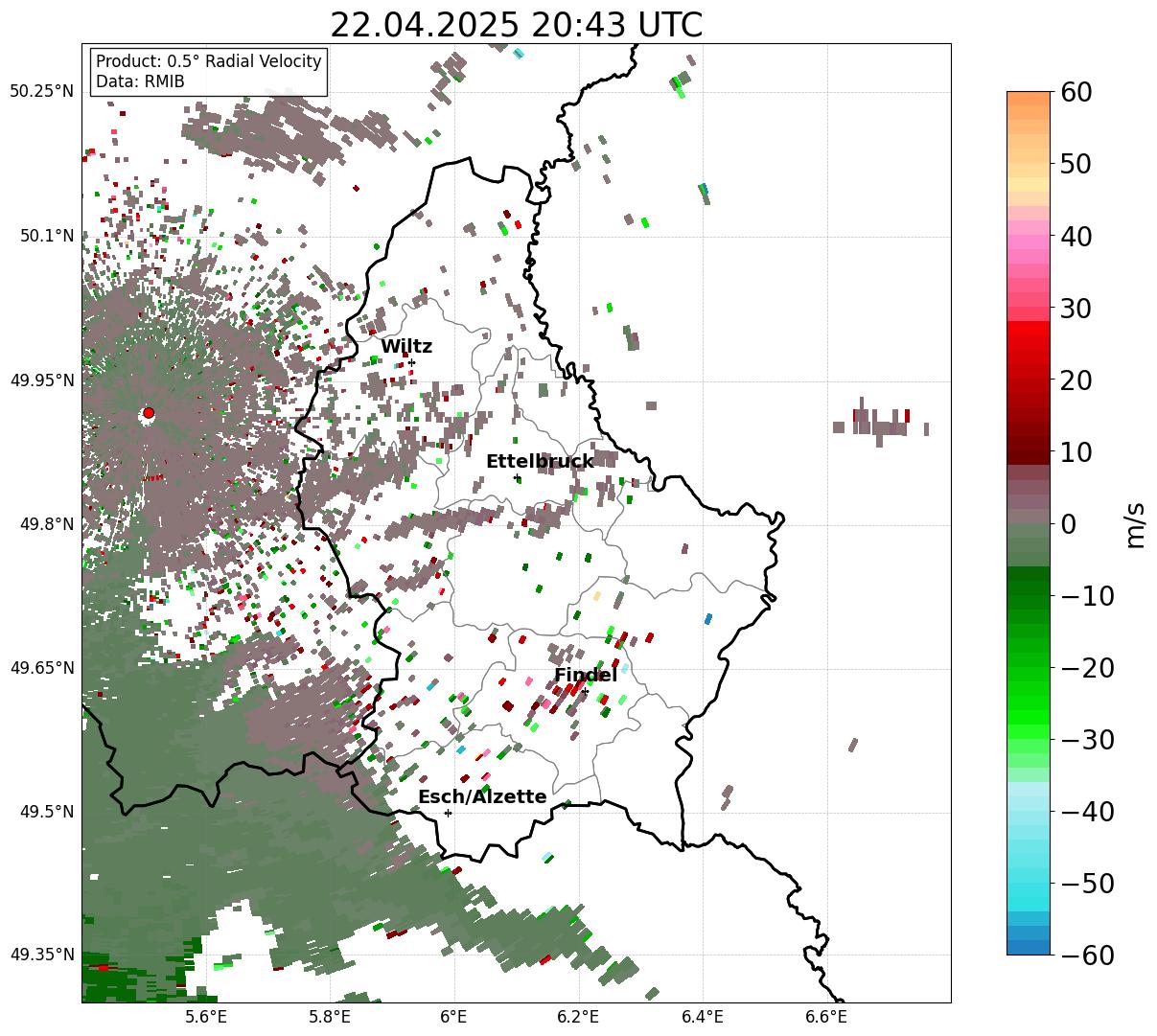
Task: Click the isolated radar echo cluster east of Luxembourg
Action: [880, 422]
